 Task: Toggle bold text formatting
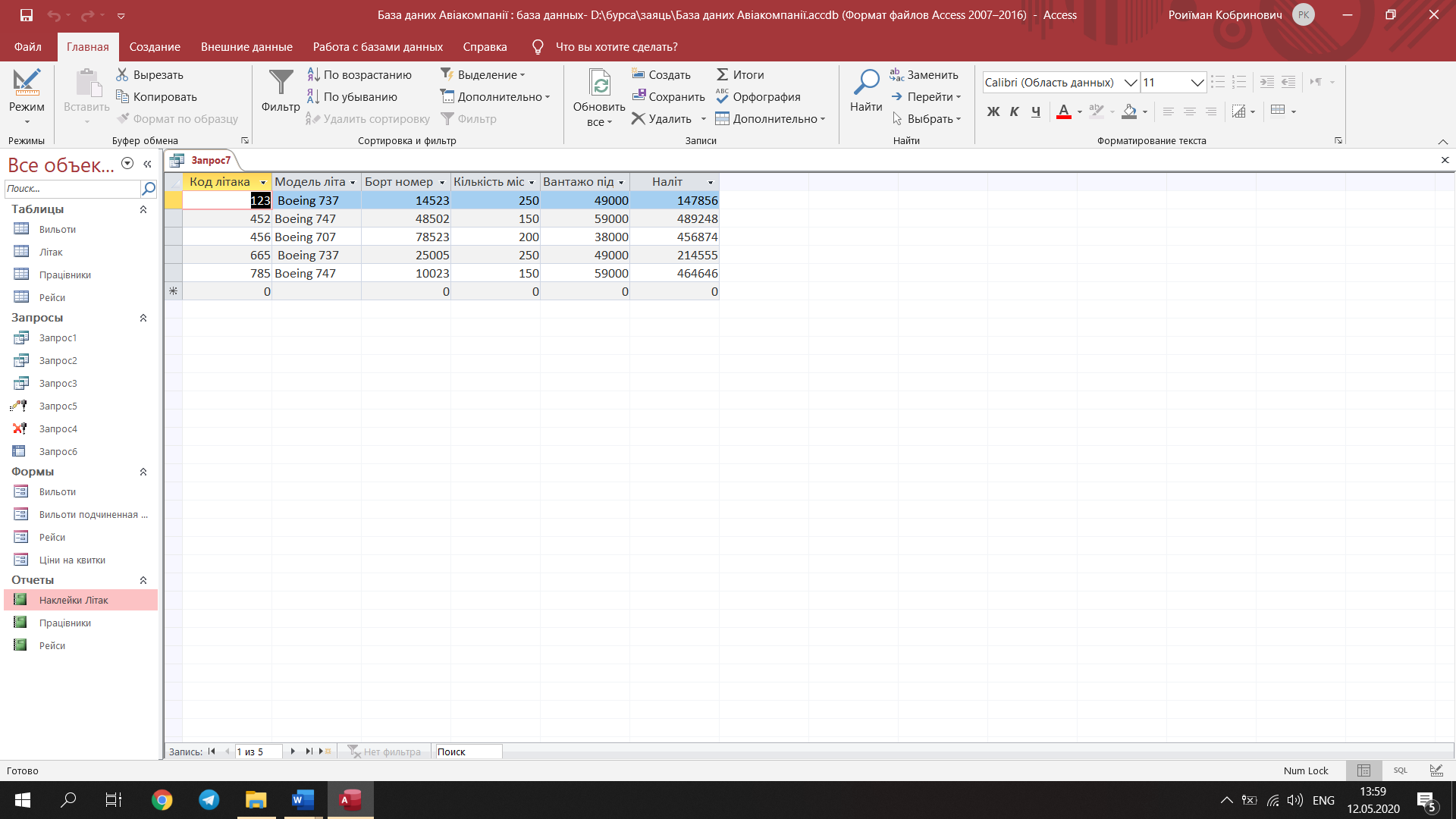[x=993, y=111]
